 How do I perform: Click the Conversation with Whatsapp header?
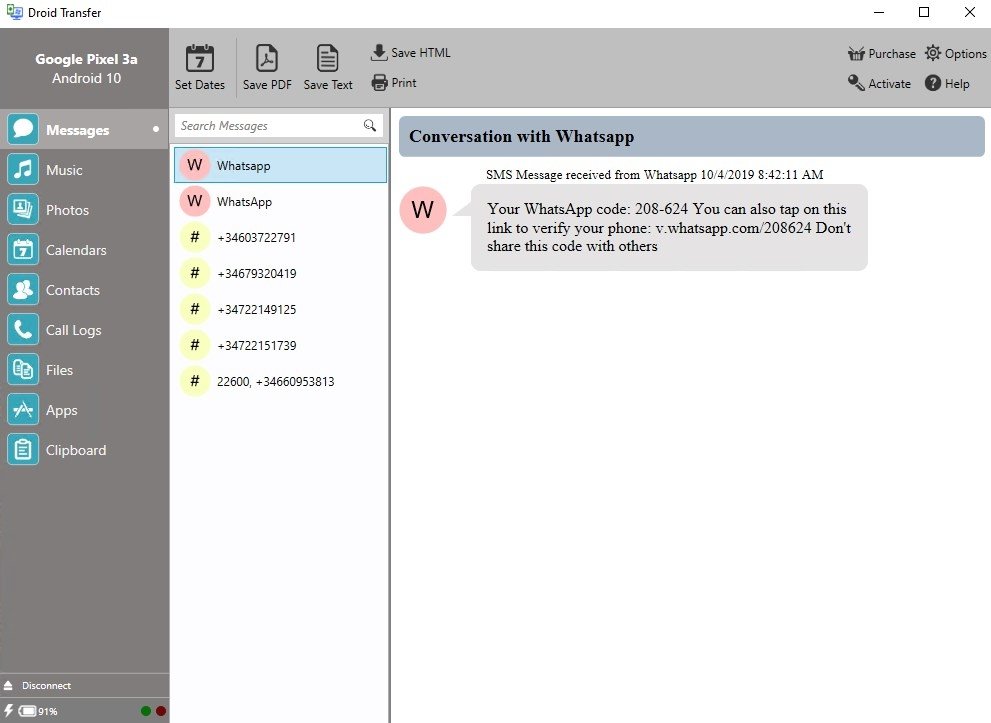691,137
